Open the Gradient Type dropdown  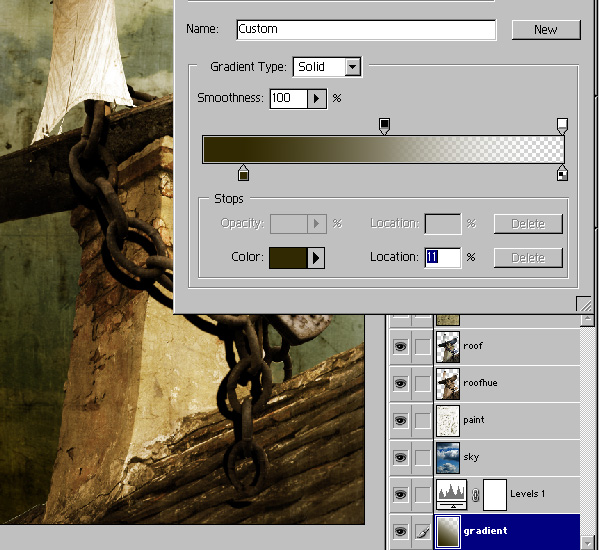point(352,67)
